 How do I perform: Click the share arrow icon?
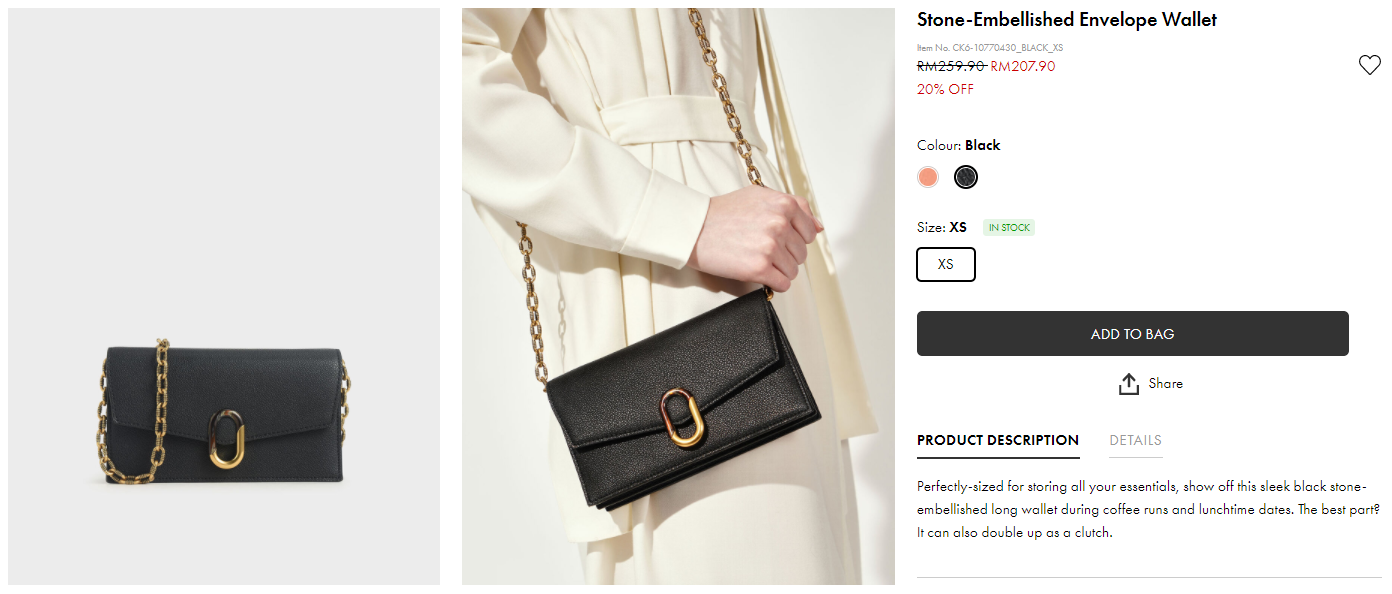pyautogui.click(x=1129, y=384)
